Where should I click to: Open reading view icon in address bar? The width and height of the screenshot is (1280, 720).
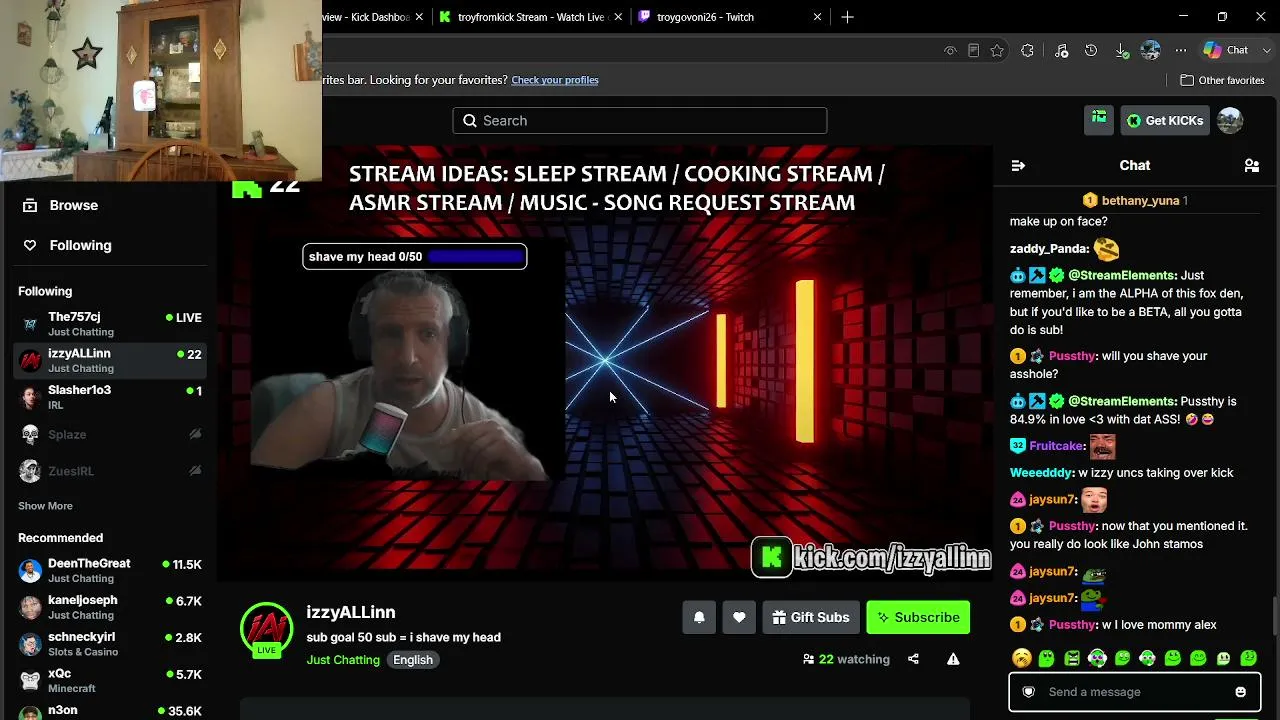coord(973,51)
